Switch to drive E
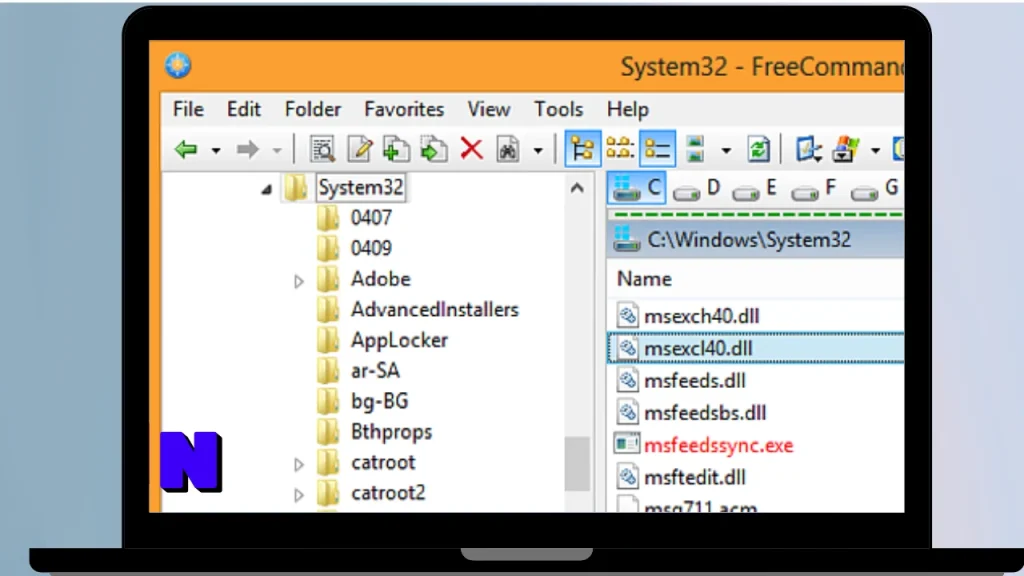The height and width of the screenshot is (576, 1024). [x=755, y=189]
